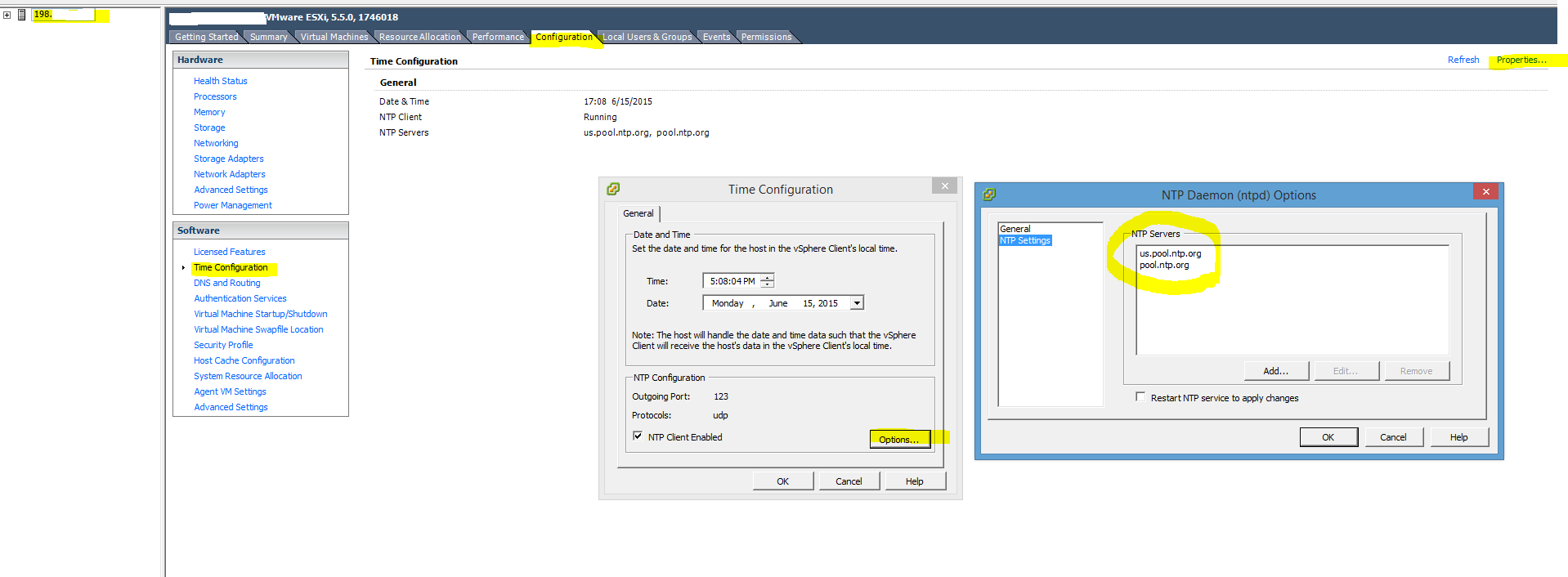1568x577 pixels.
Task: Select the Configuration tab
Action: click(564, 37)
